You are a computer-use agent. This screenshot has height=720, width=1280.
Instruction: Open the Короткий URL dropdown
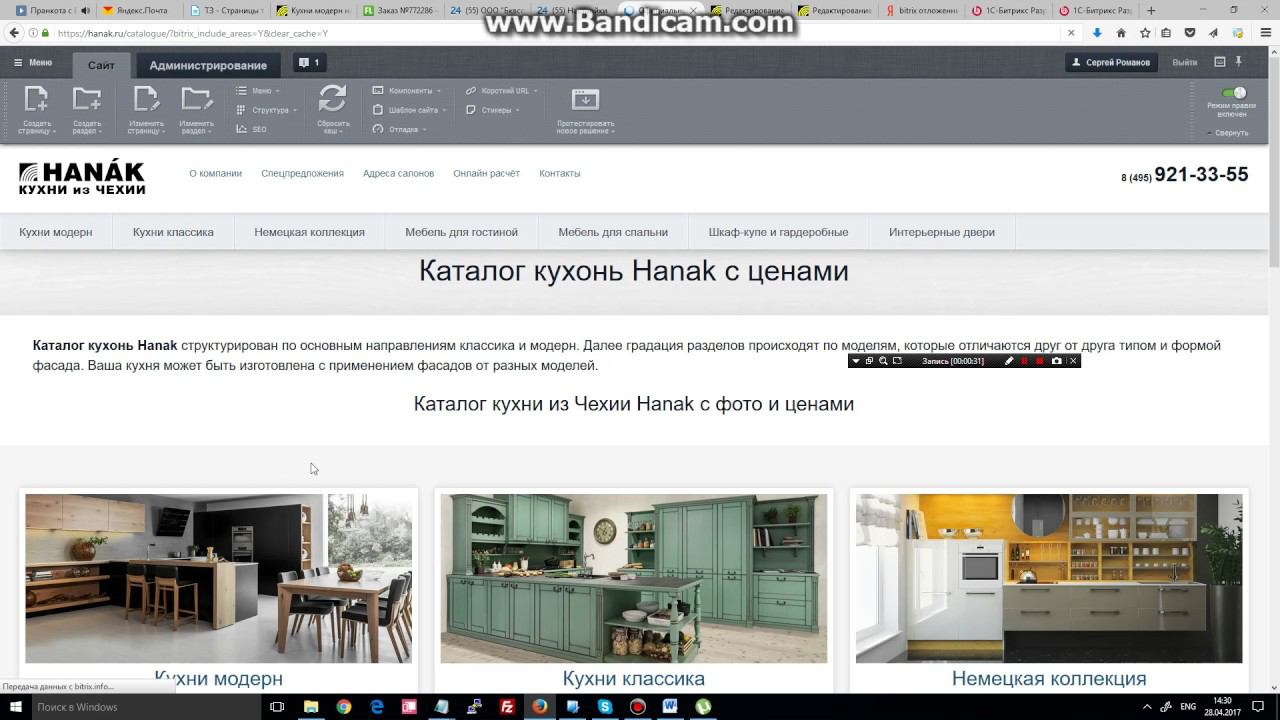(x=502, y=90)
